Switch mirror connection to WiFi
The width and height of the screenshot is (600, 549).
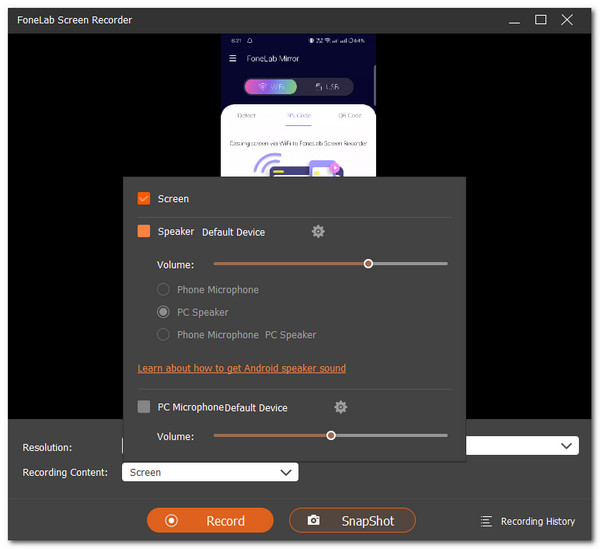click(271, 87)
